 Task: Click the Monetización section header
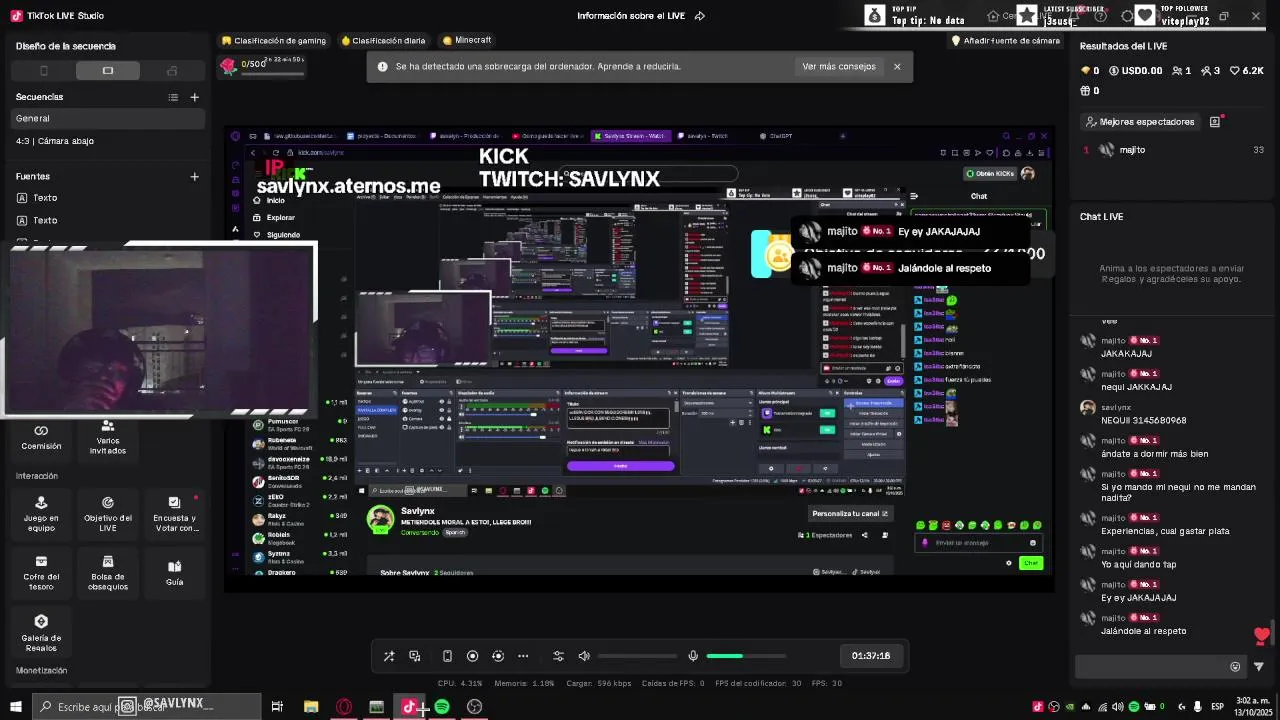pos(42,671)
